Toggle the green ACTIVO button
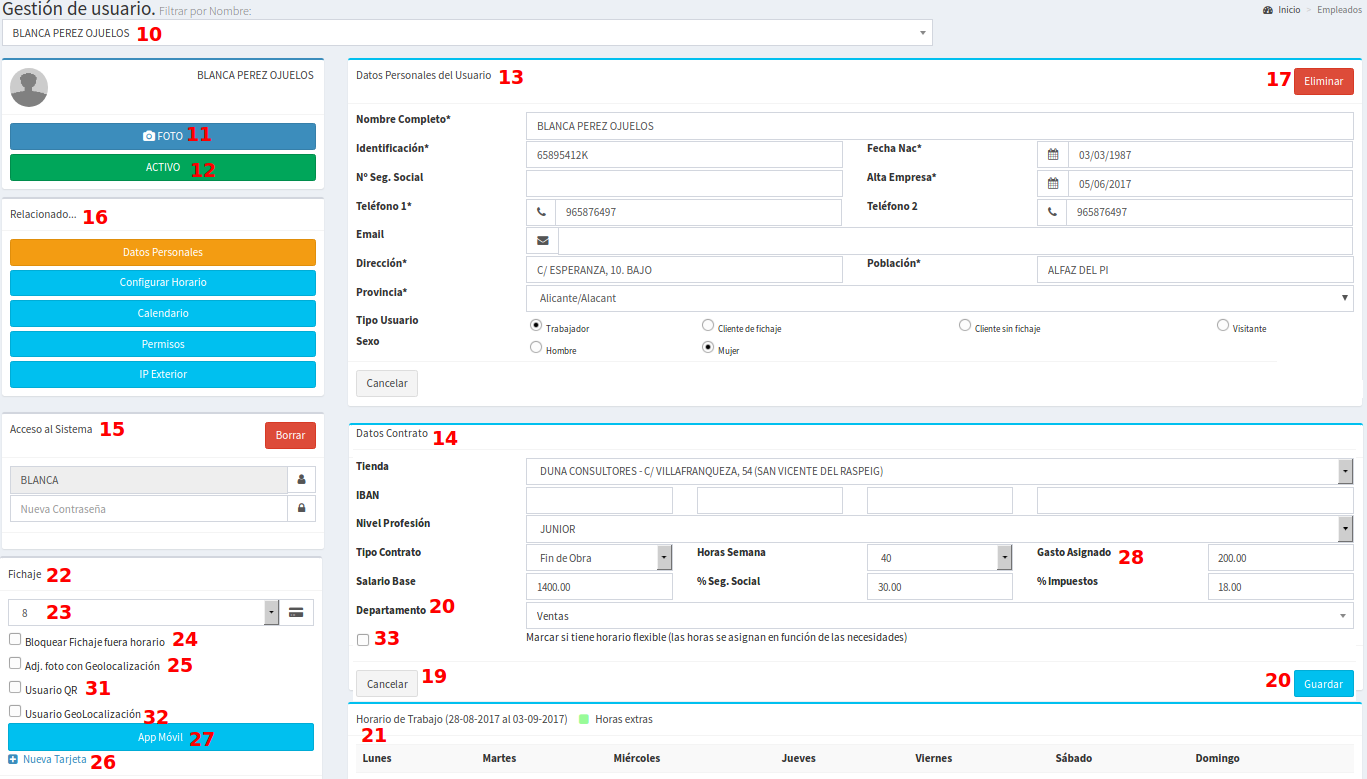 163,167
